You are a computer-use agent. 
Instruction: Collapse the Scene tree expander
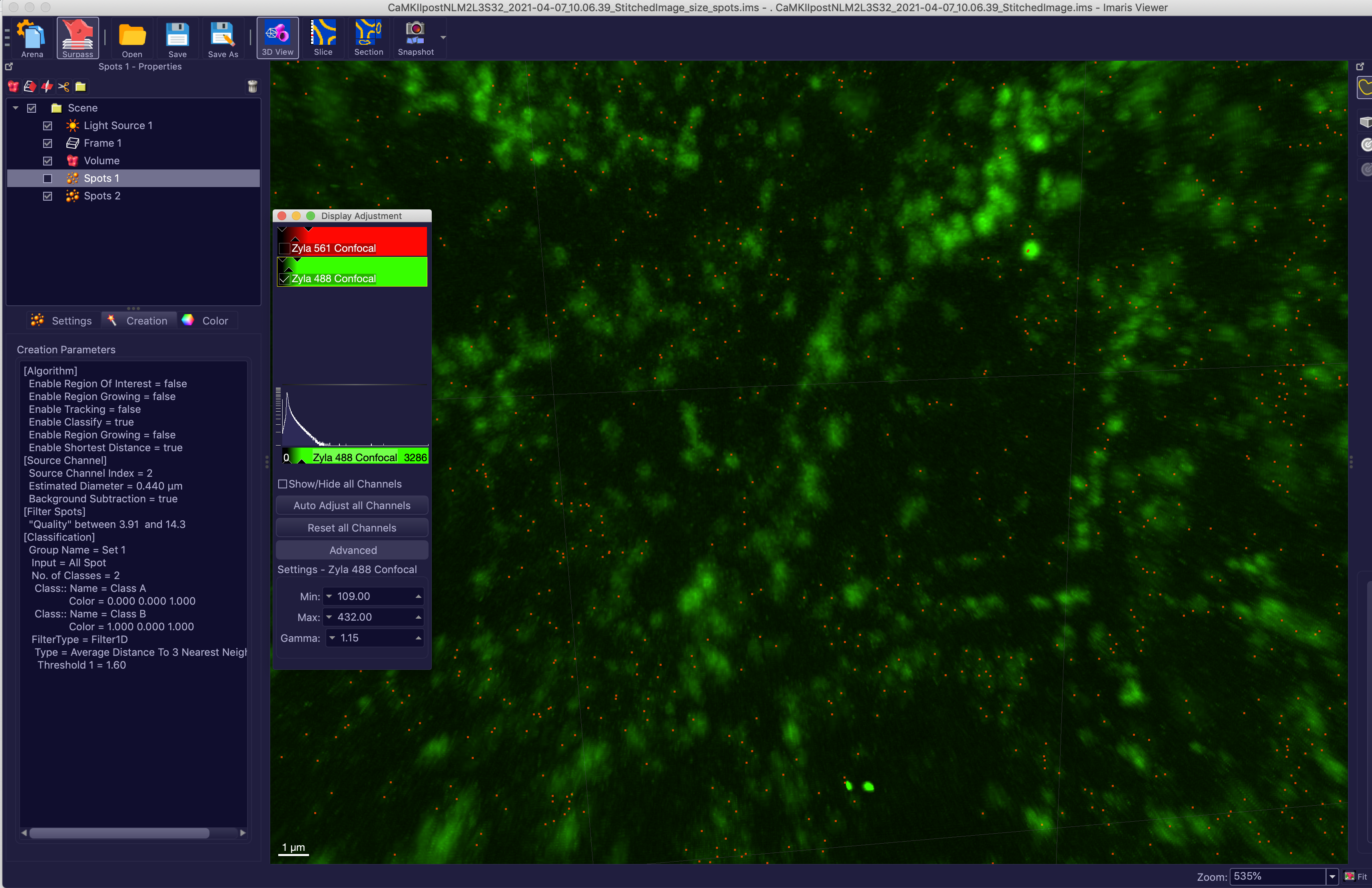click(16, 108)
